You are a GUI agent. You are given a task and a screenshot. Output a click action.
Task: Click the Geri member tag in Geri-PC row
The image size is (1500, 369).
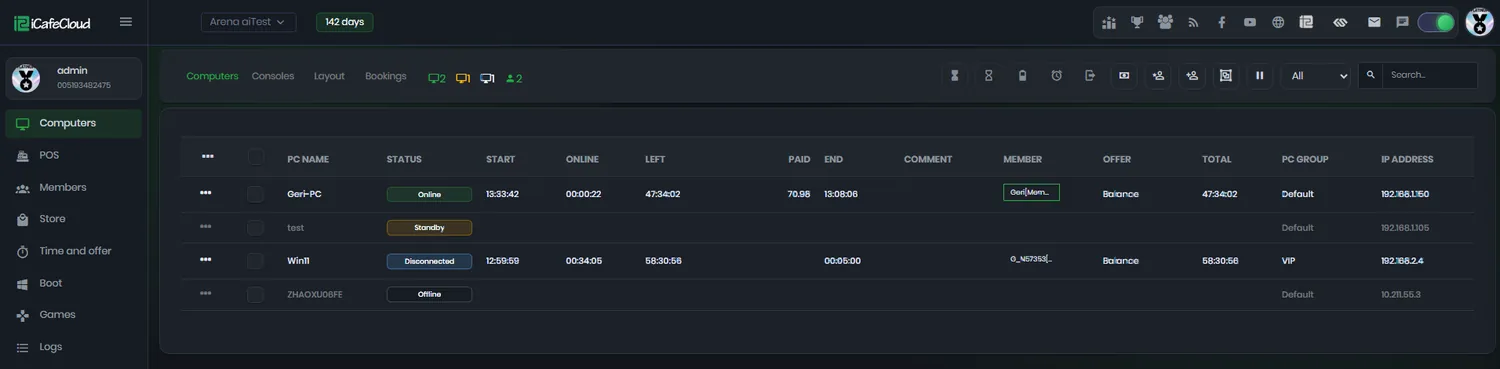(x=1031, y=192)
